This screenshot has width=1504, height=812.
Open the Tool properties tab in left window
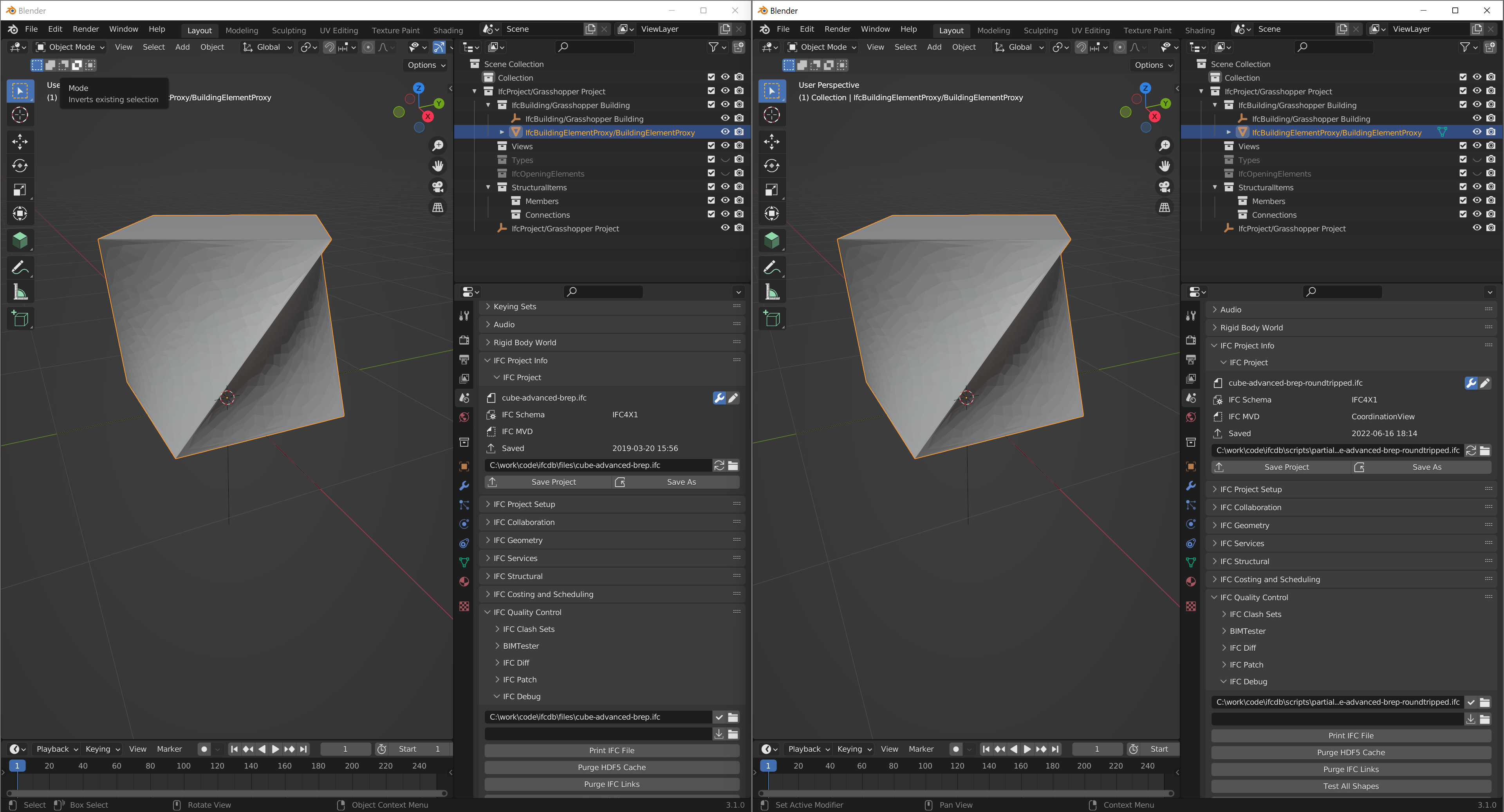[x=464, y=316]
